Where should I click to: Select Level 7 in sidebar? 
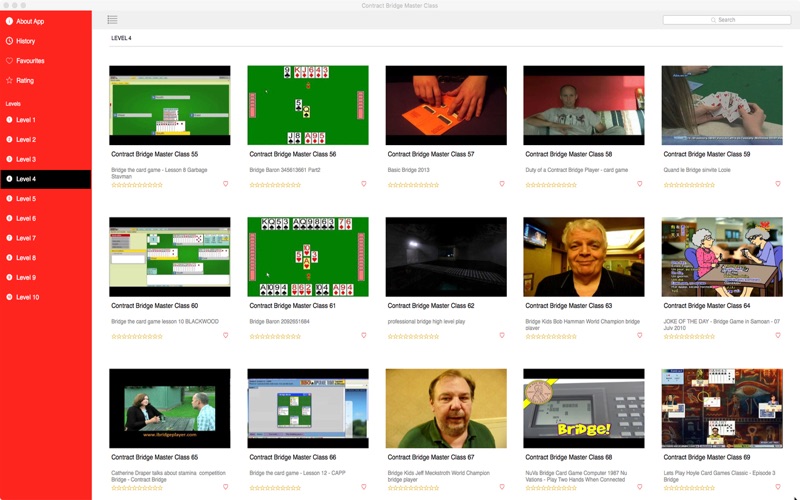pos(46,238)
